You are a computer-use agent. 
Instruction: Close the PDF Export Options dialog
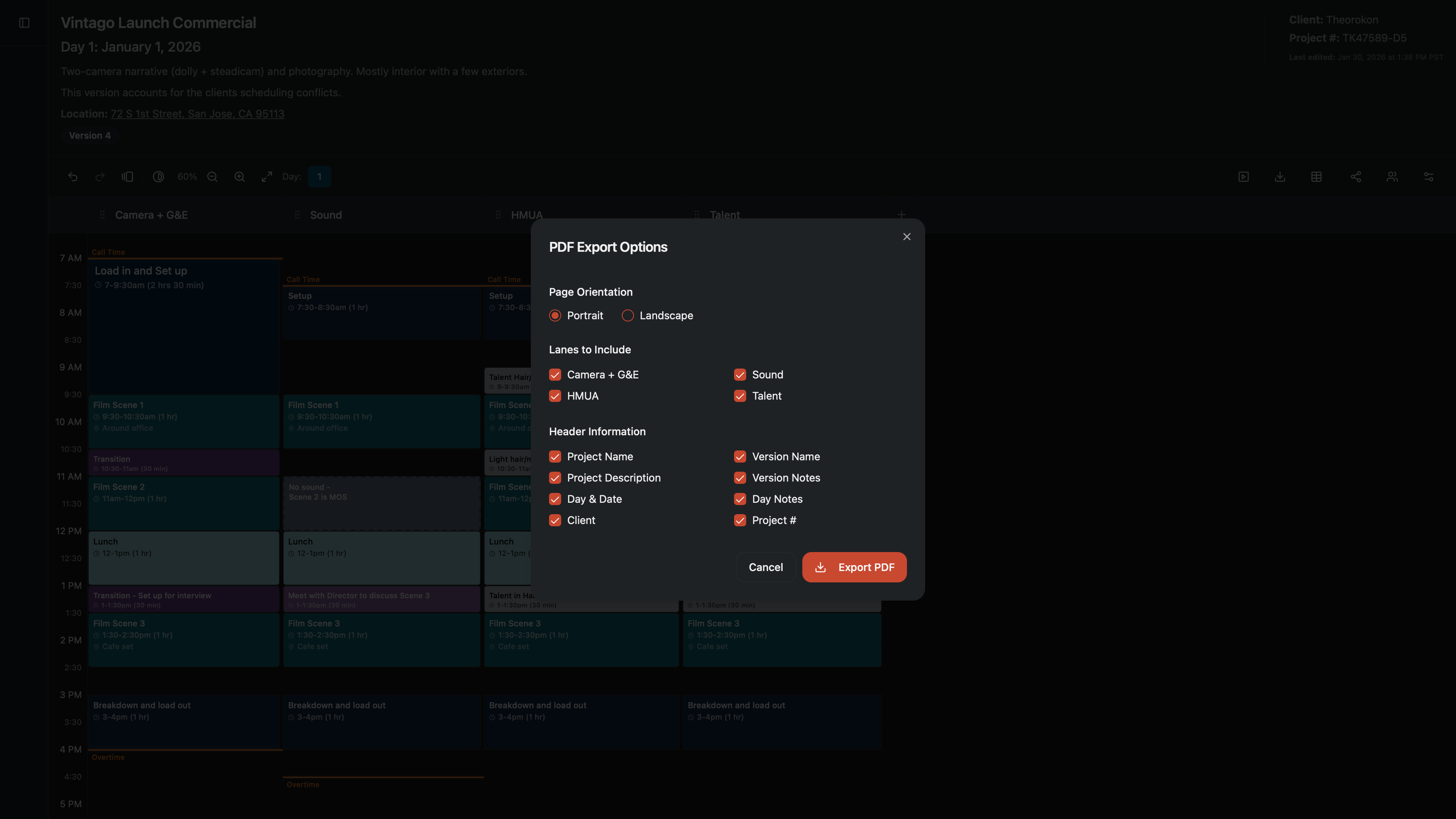(x=907, y=237)
